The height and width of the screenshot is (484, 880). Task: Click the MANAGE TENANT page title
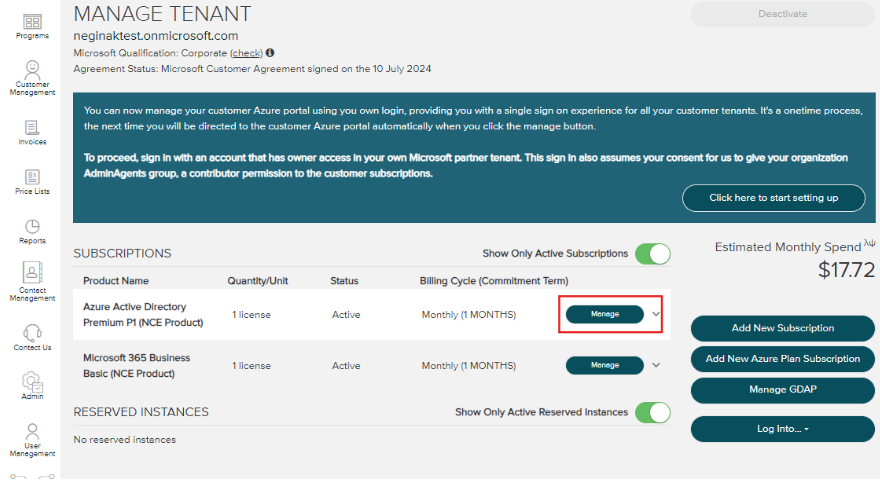(162, 14)
